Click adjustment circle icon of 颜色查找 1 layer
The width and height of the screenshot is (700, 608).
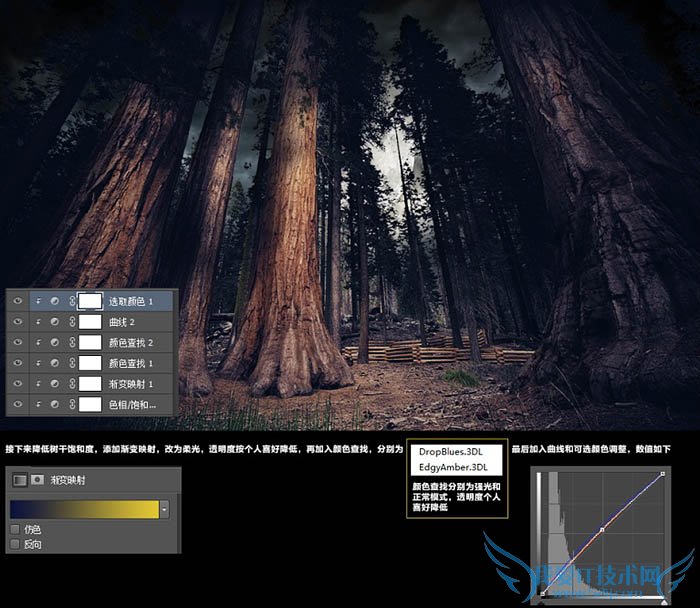54,363
